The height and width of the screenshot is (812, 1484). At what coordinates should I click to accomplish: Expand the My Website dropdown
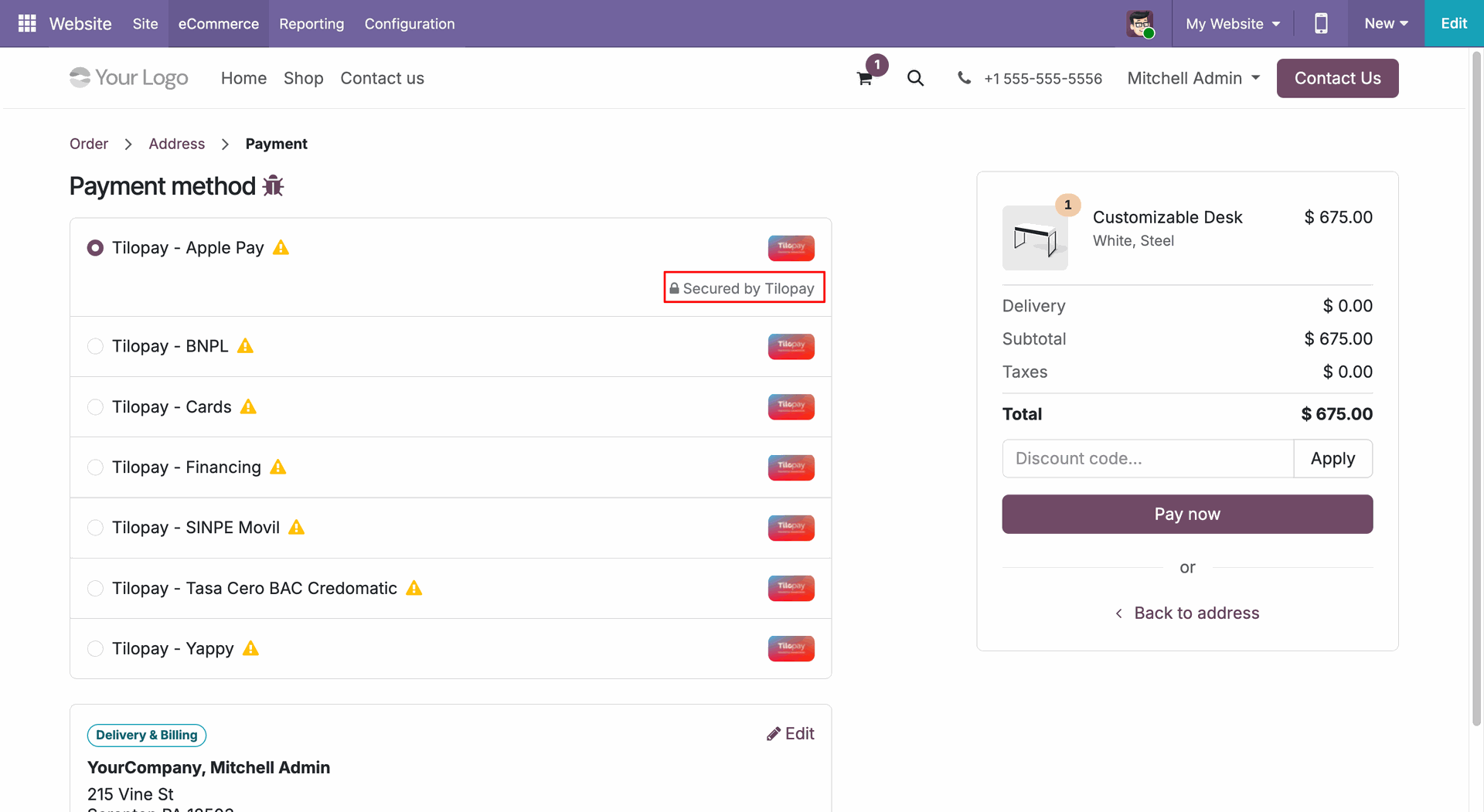1233,23
